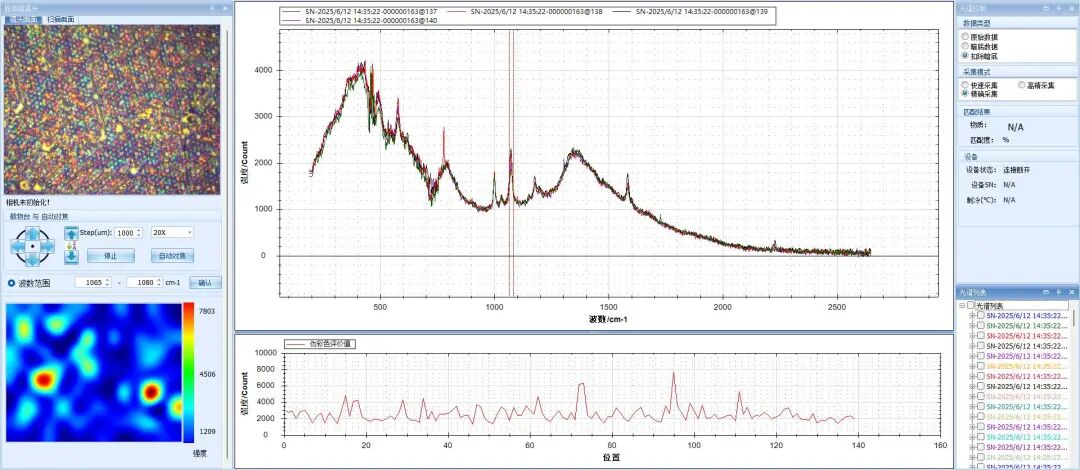Increment the 1080 wavenumber end value

160,280
